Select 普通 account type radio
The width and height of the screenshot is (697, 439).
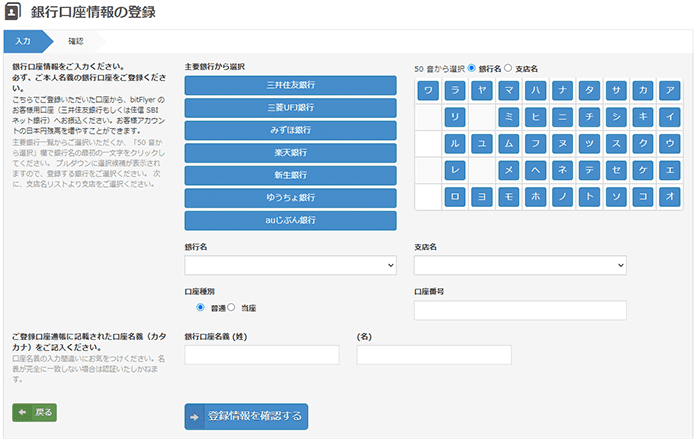pyautogui.click(x=200, y=307)
